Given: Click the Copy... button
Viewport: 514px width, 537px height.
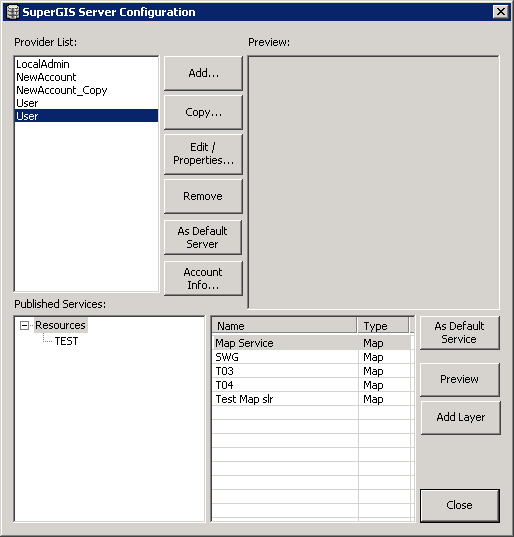Looking at the screenshot, I should click(x=203, y=112).
